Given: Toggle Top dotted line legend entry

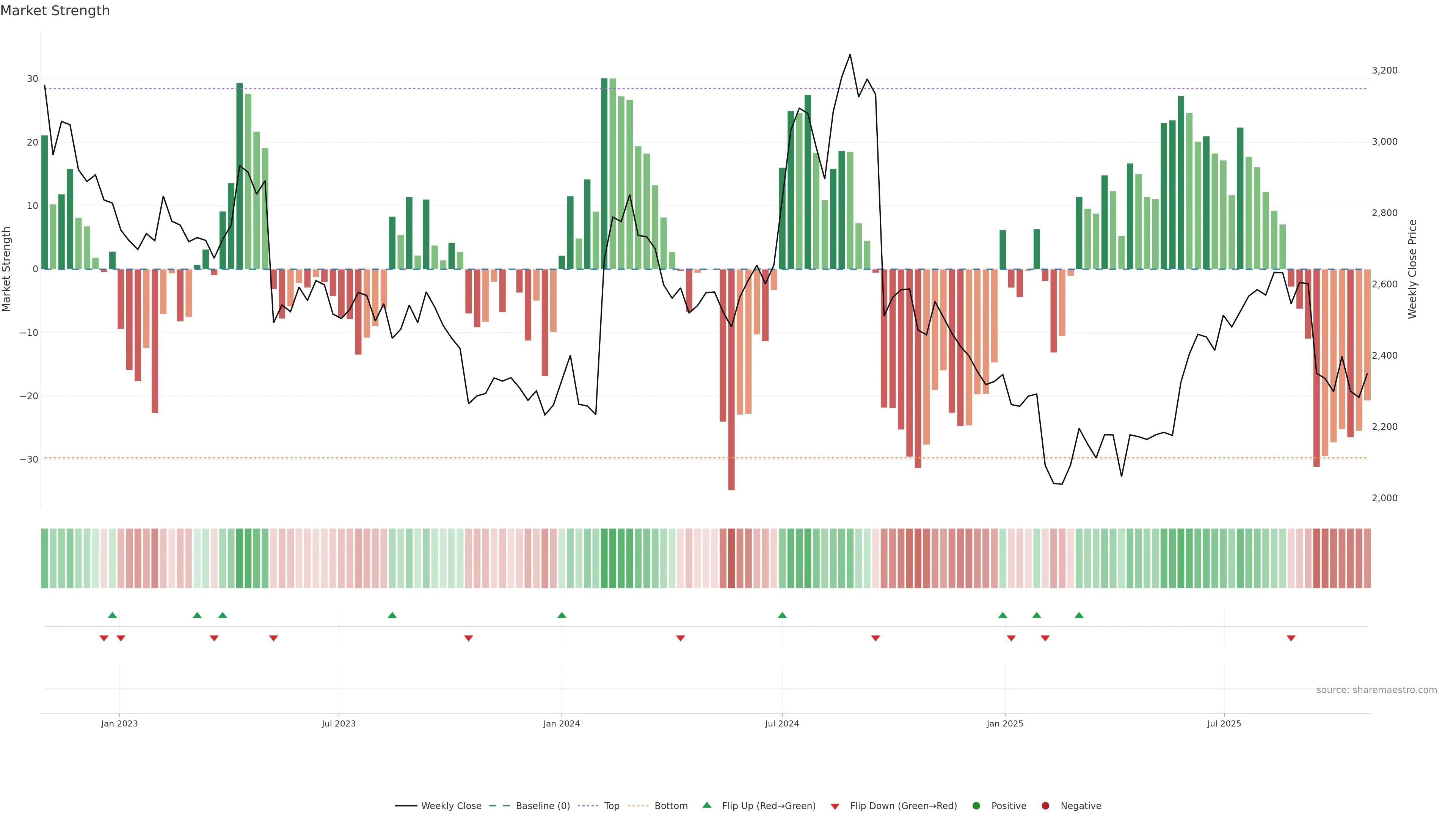Looking at the screenshot, I should click(x=611, y=806).
